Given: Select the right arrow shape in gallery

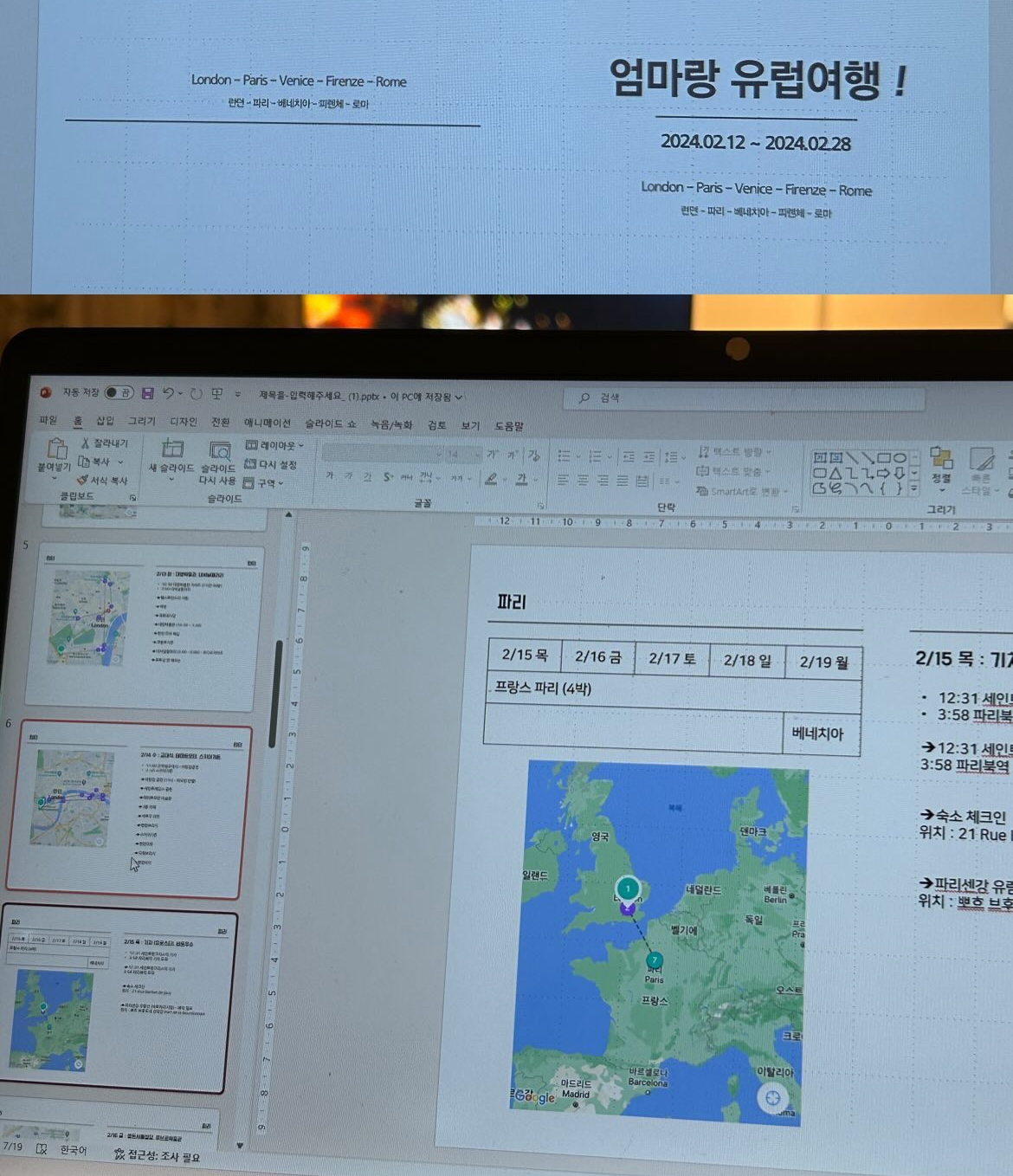Looking at the screenshot, I should tap(884, 474).
